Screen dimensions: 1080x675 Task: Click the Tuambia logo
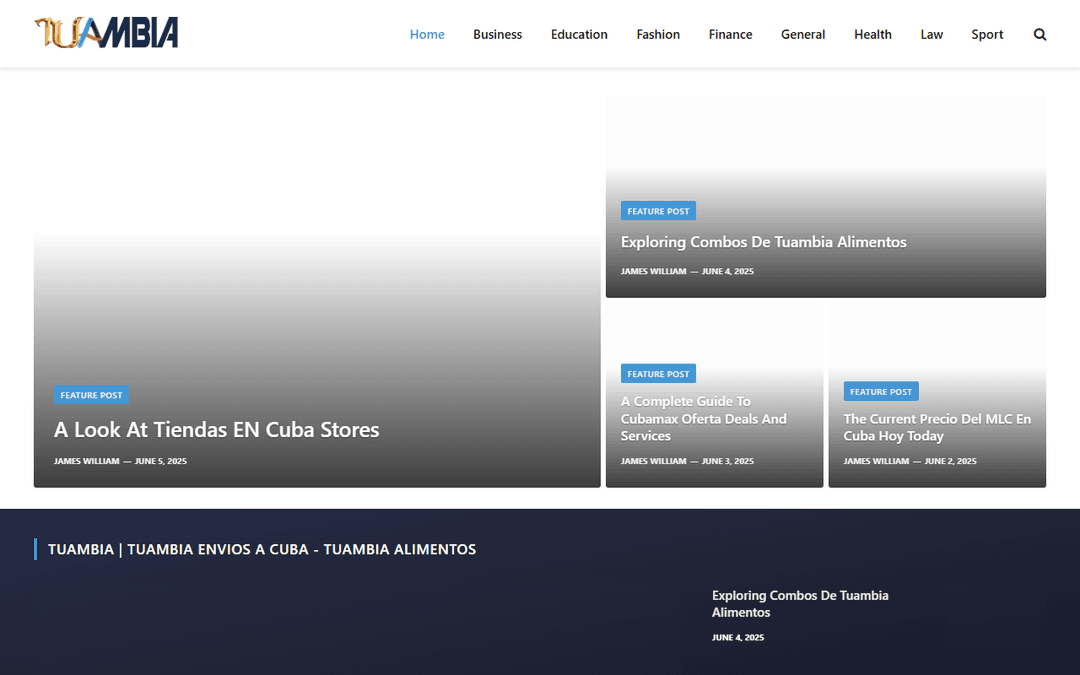pyautogui.click(x=106, y=33)
